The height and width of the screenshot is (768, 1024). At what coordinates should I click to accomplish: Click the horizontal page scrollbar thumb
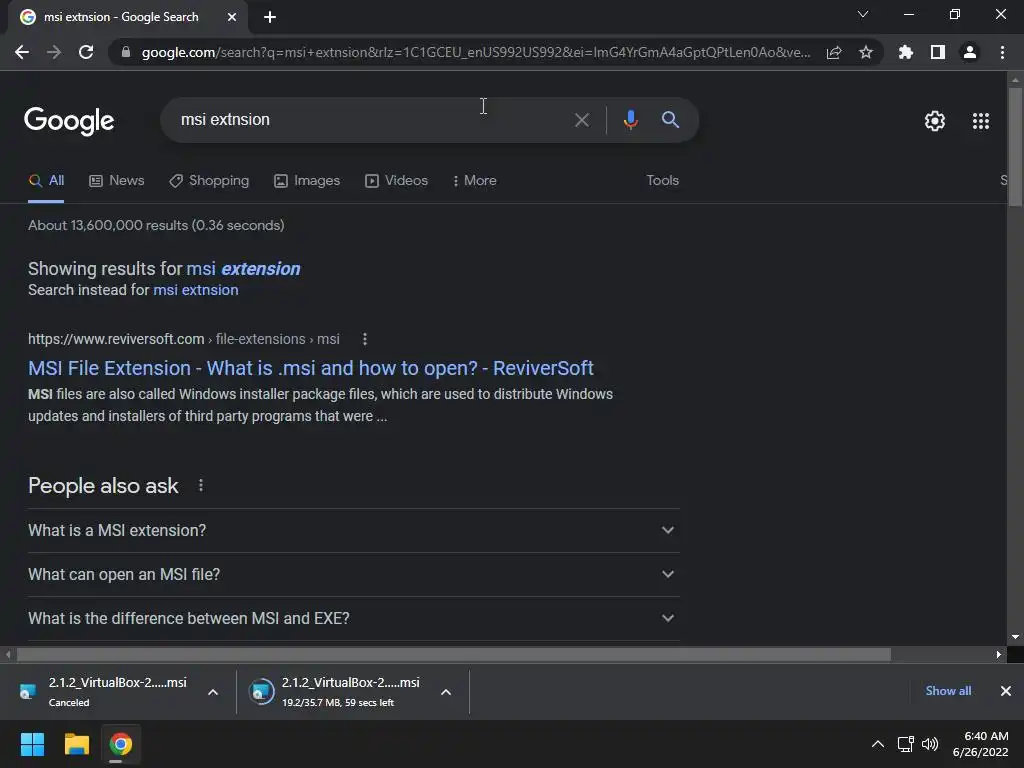click(x=454, y=654)
